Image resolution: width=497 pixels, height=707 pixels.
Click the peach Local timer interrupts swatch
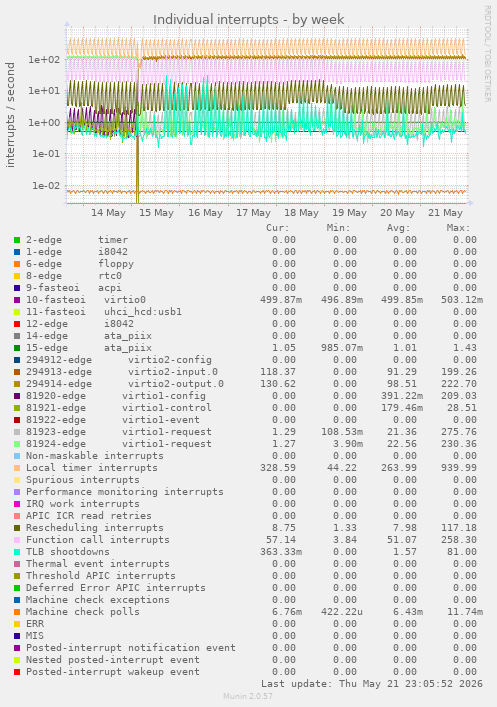[17, 468]
